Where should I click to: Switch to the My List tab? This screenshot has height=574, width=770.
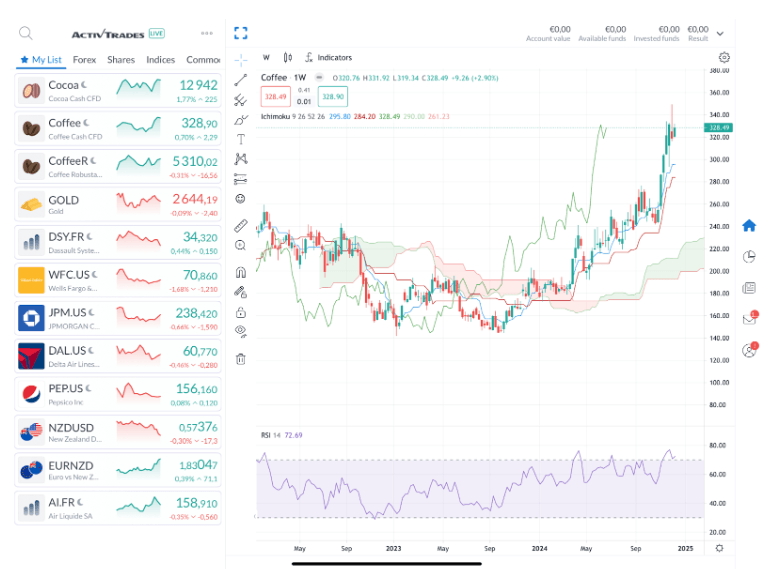tap(41, 59)
